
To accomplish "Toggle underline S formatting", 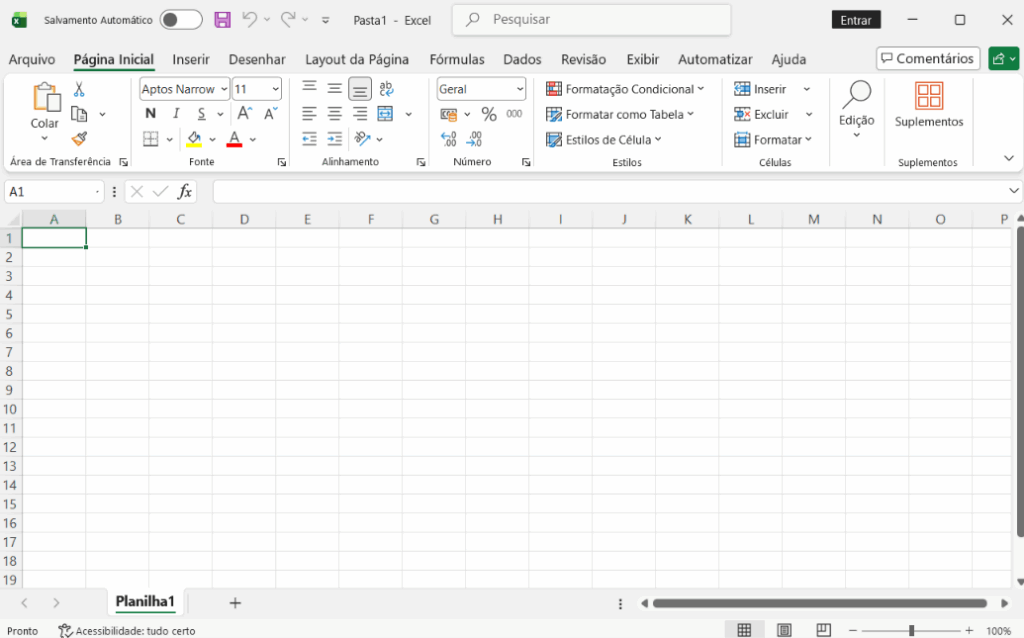I will point(201,114).
